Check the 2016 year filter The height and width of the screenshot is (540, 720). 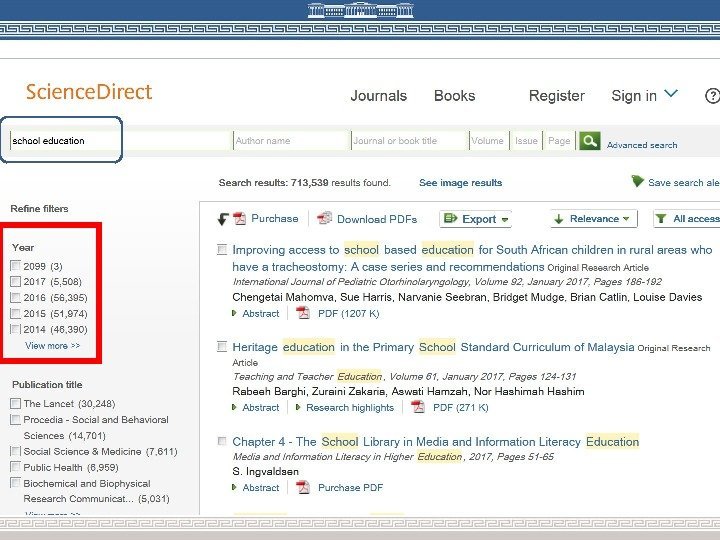[x=16, y=297]
